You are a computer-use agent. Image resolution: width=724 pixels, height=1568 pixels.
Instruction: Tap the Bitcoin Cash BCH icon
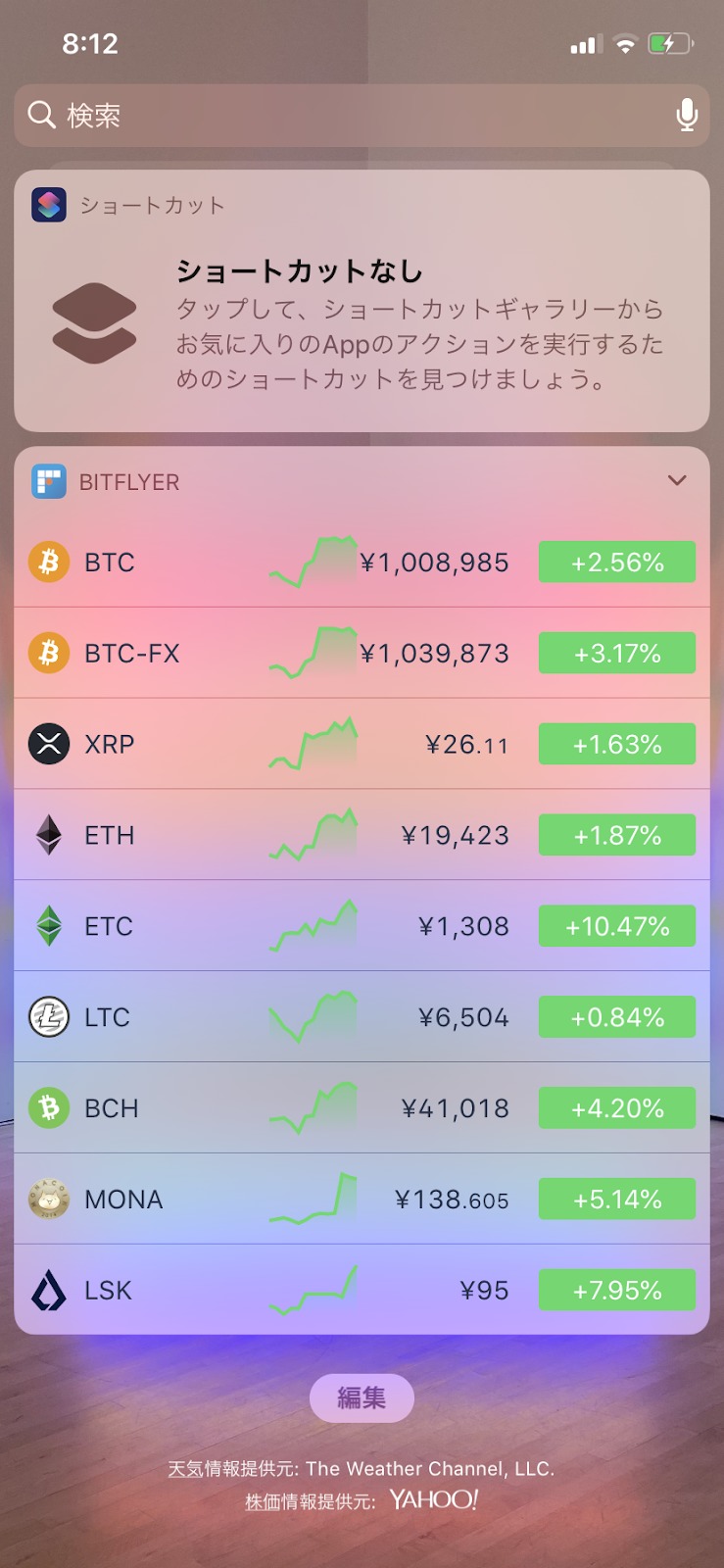49,1108
